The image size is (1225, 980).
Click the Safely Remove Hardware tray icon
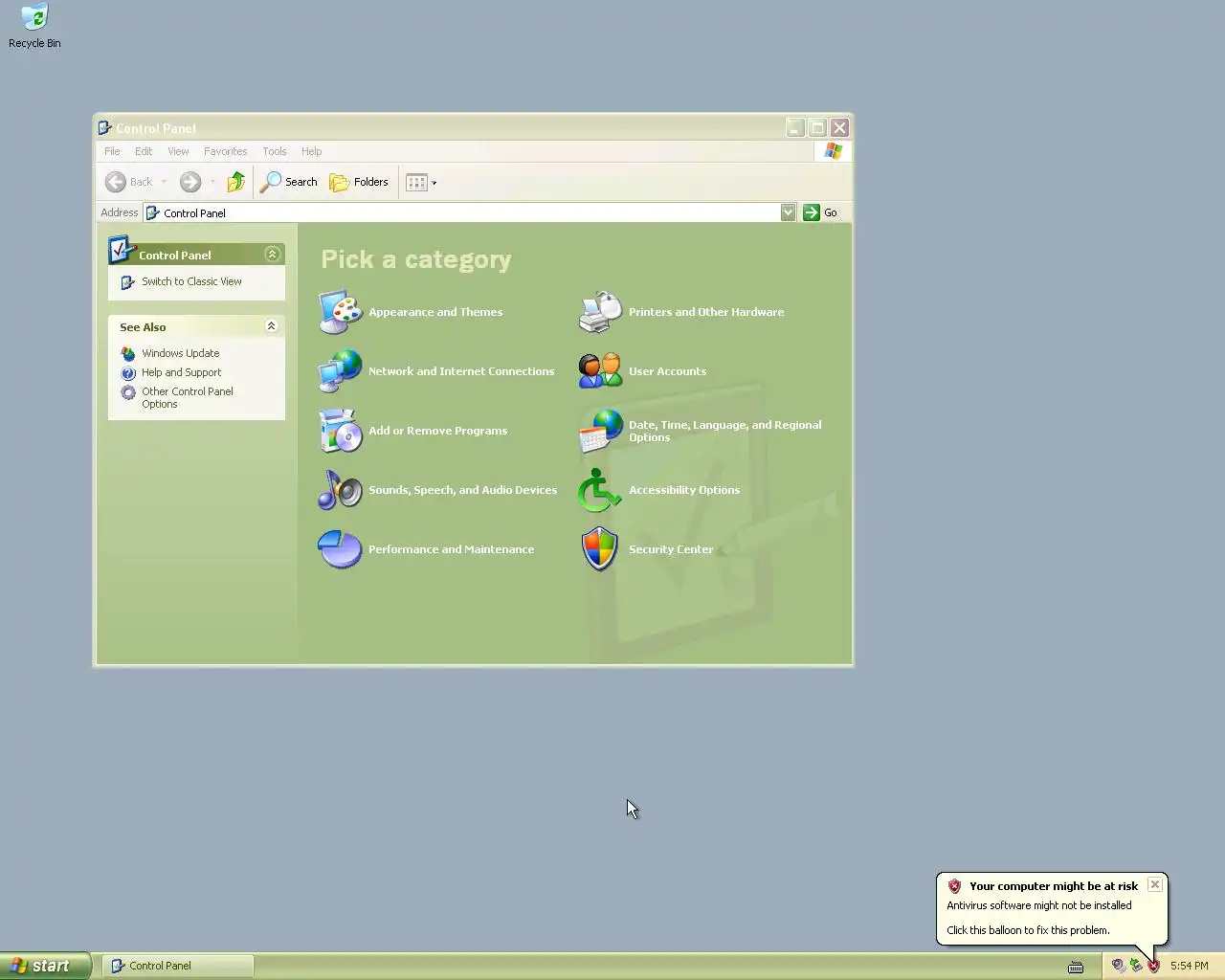pyautogui.click(x=1135, y=966)
